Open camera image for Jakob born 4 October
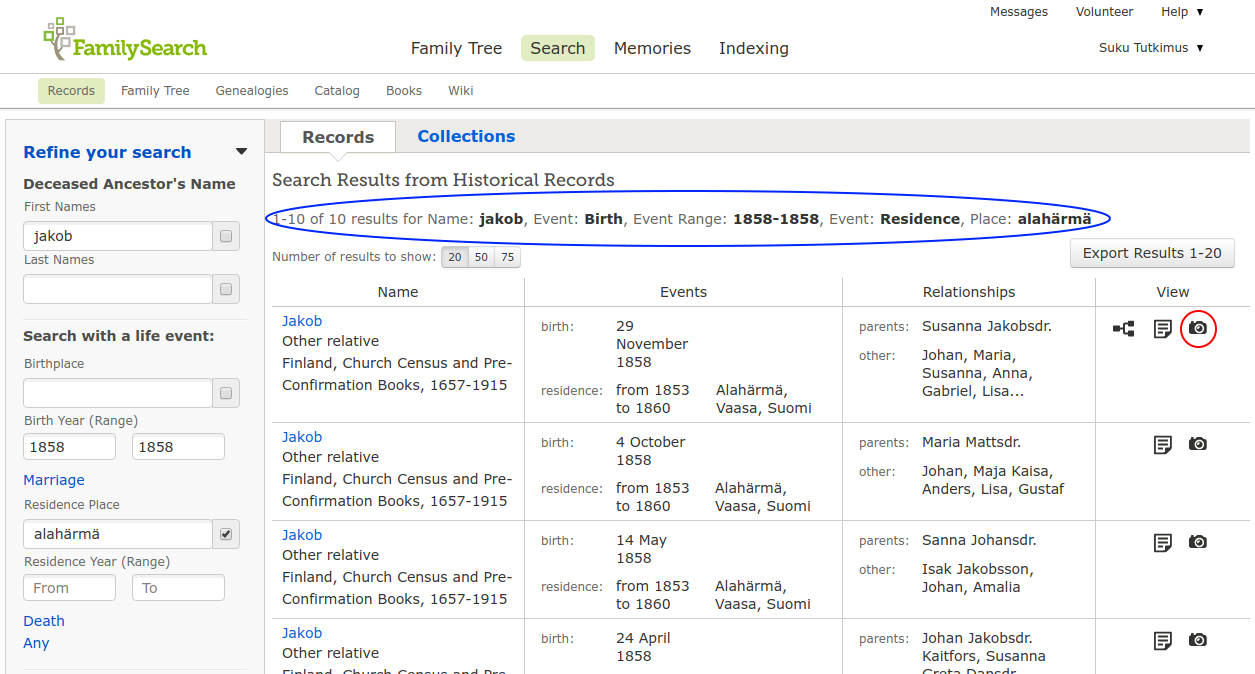The width and height of the screenshot is (1255, 674). tap(1198, 444)
